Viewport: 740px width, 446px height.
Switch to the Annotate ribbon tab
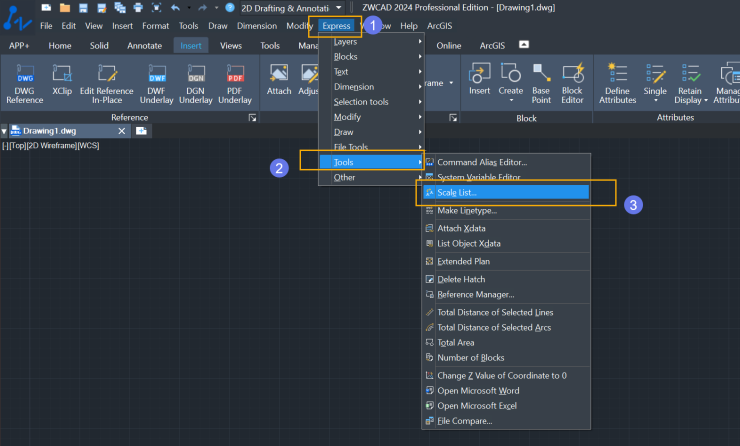144,46
